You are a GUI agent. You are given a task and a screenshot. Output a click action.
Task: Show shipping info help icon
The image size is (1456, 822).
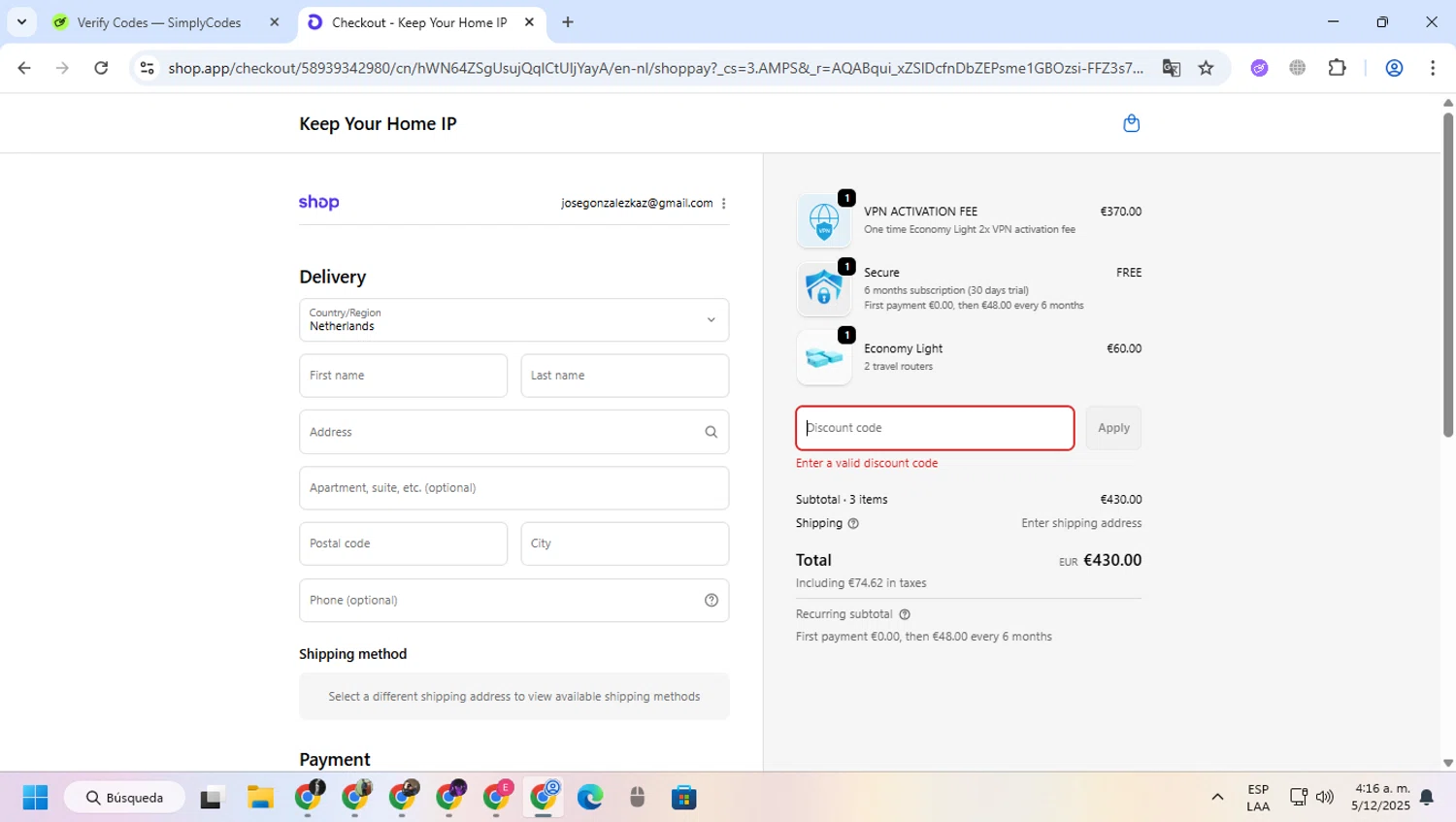(x=854, y=524)
